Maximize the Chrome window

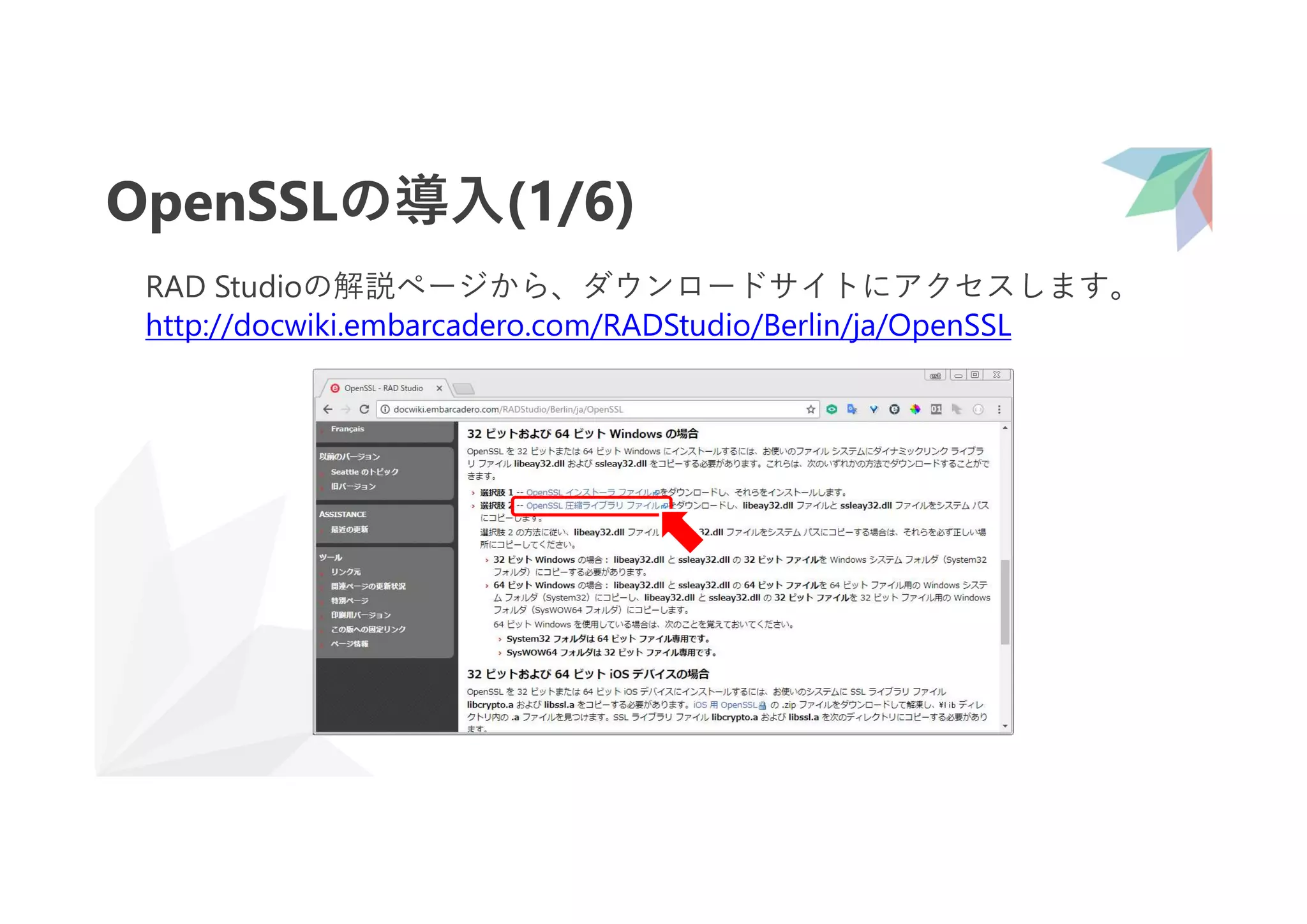point(975,375)
